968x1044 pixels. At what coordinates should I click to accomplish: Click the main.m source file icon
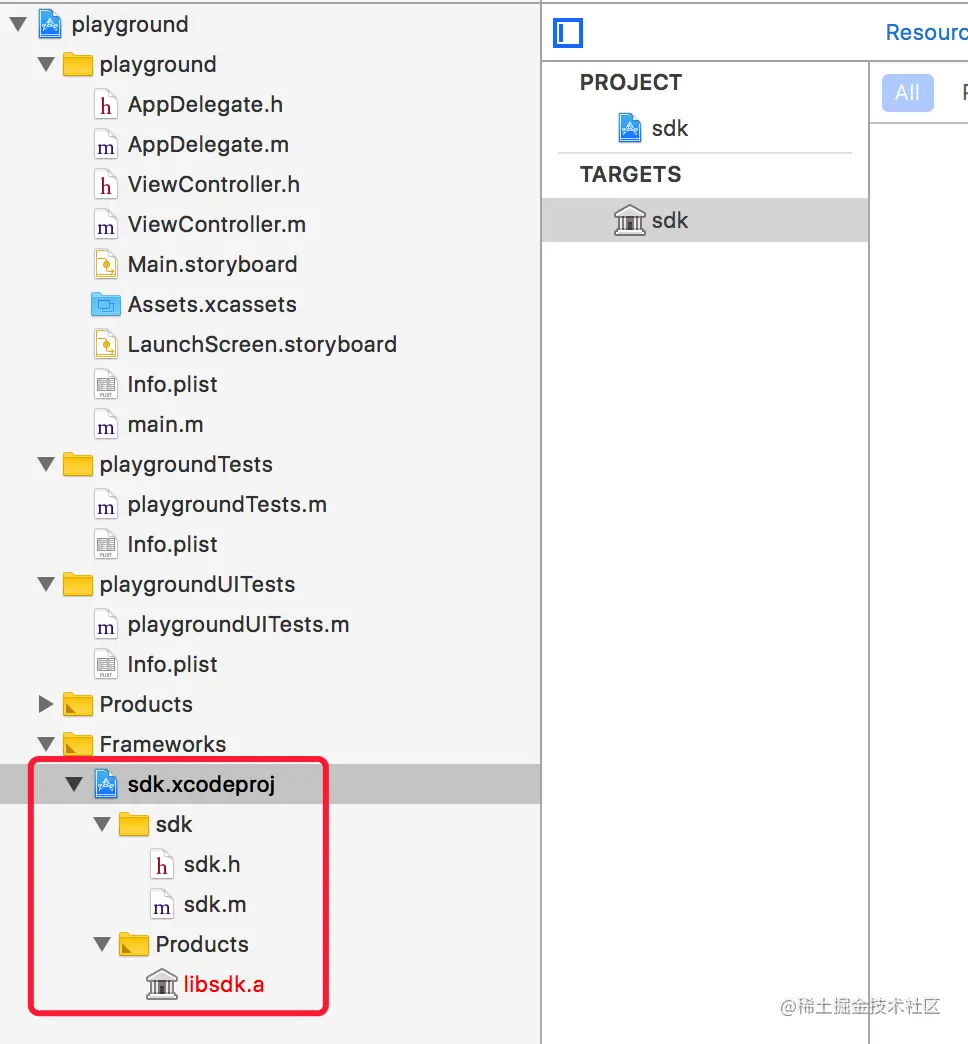(x=106, y=425)
